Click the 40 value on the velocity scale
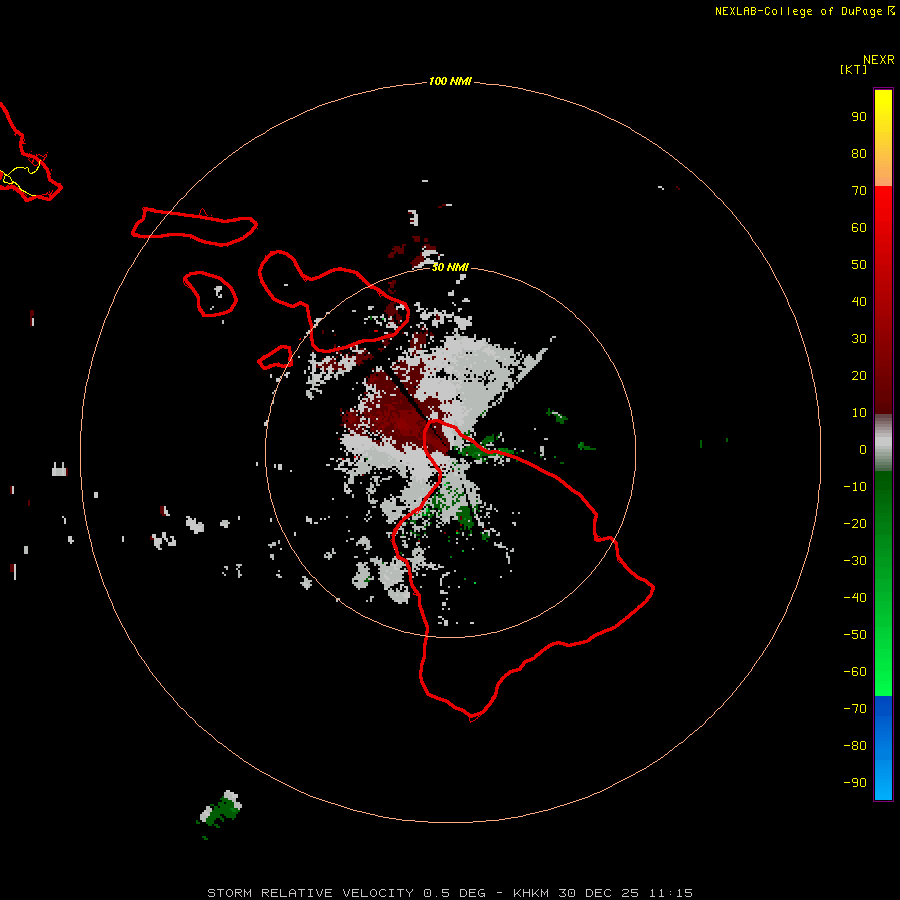The height and width of the screenshot is (900, 900). [859, 301]
